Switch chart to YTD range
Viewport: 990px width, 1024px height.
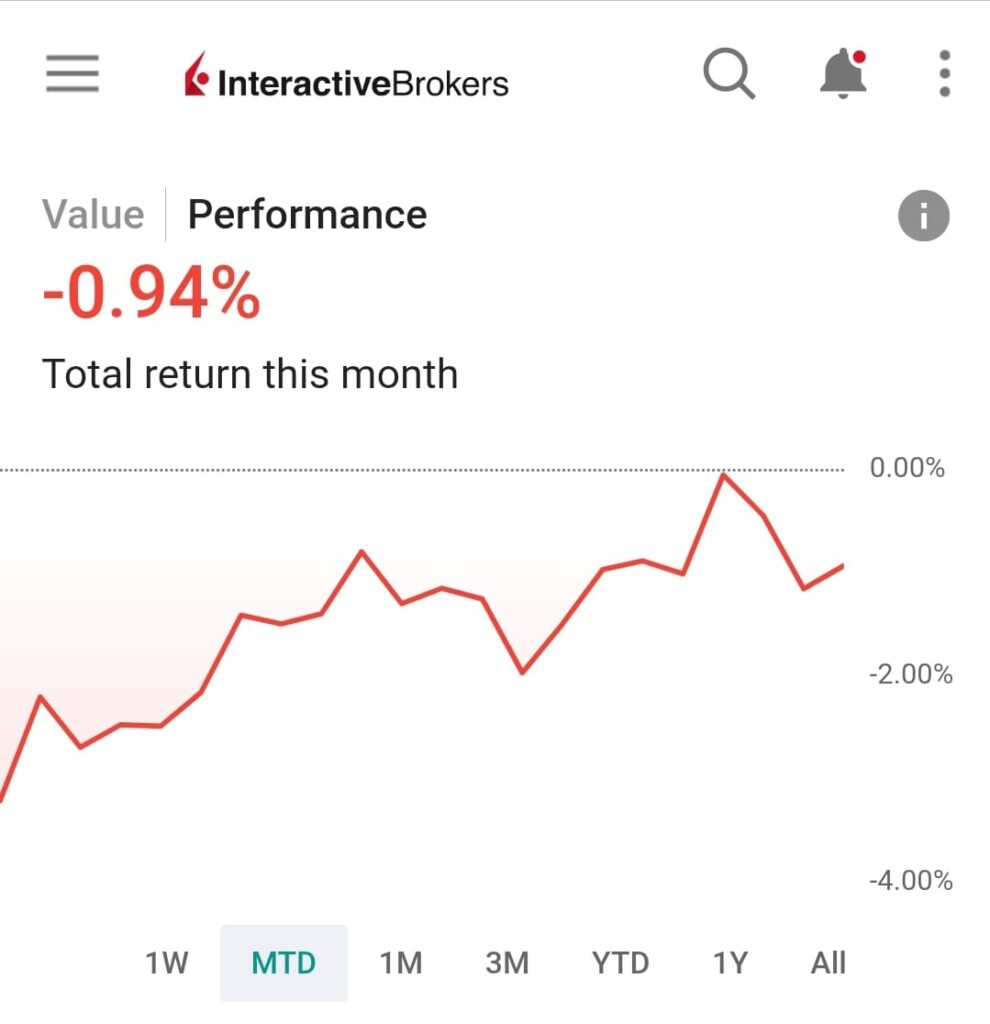(620, 963)
